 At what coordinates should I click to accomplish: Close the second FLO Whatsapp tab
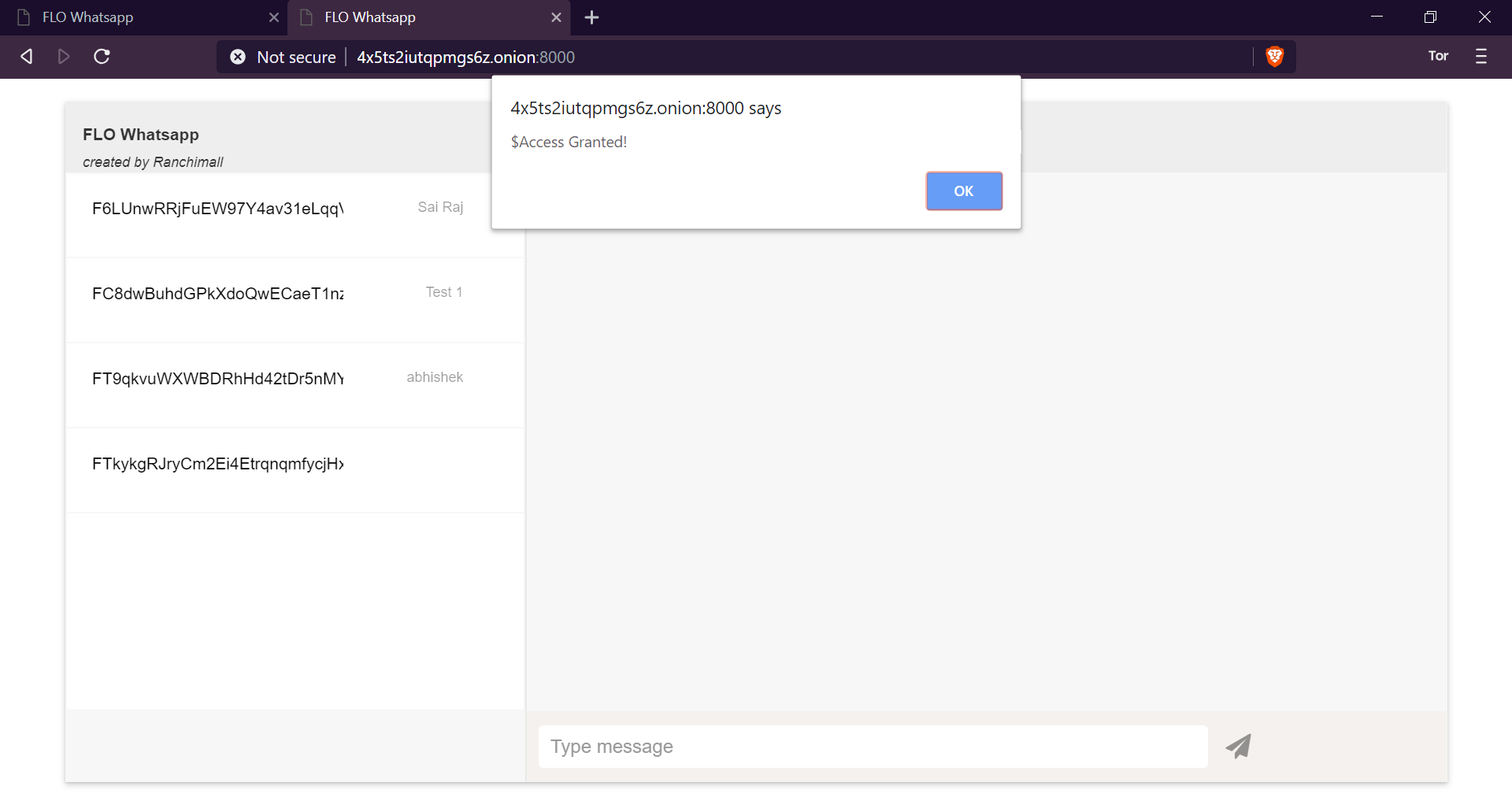558,17
